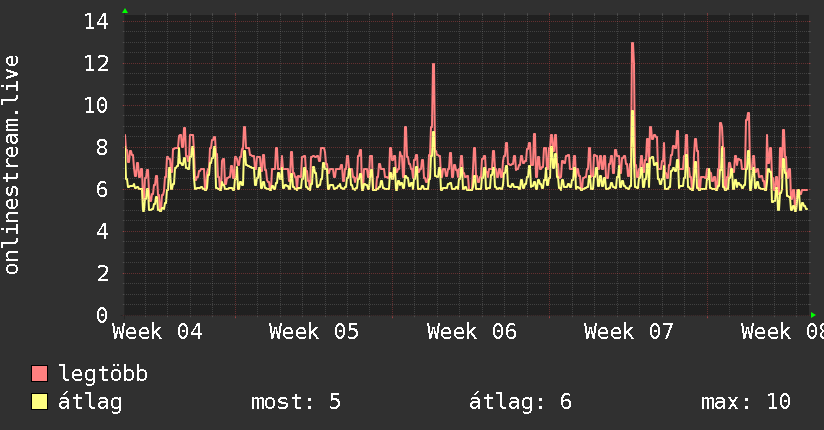824x430 pixels.
Task: Click the onlinestream.live vertical axis title
Action: pyautogui.click(x=12, y=165)
